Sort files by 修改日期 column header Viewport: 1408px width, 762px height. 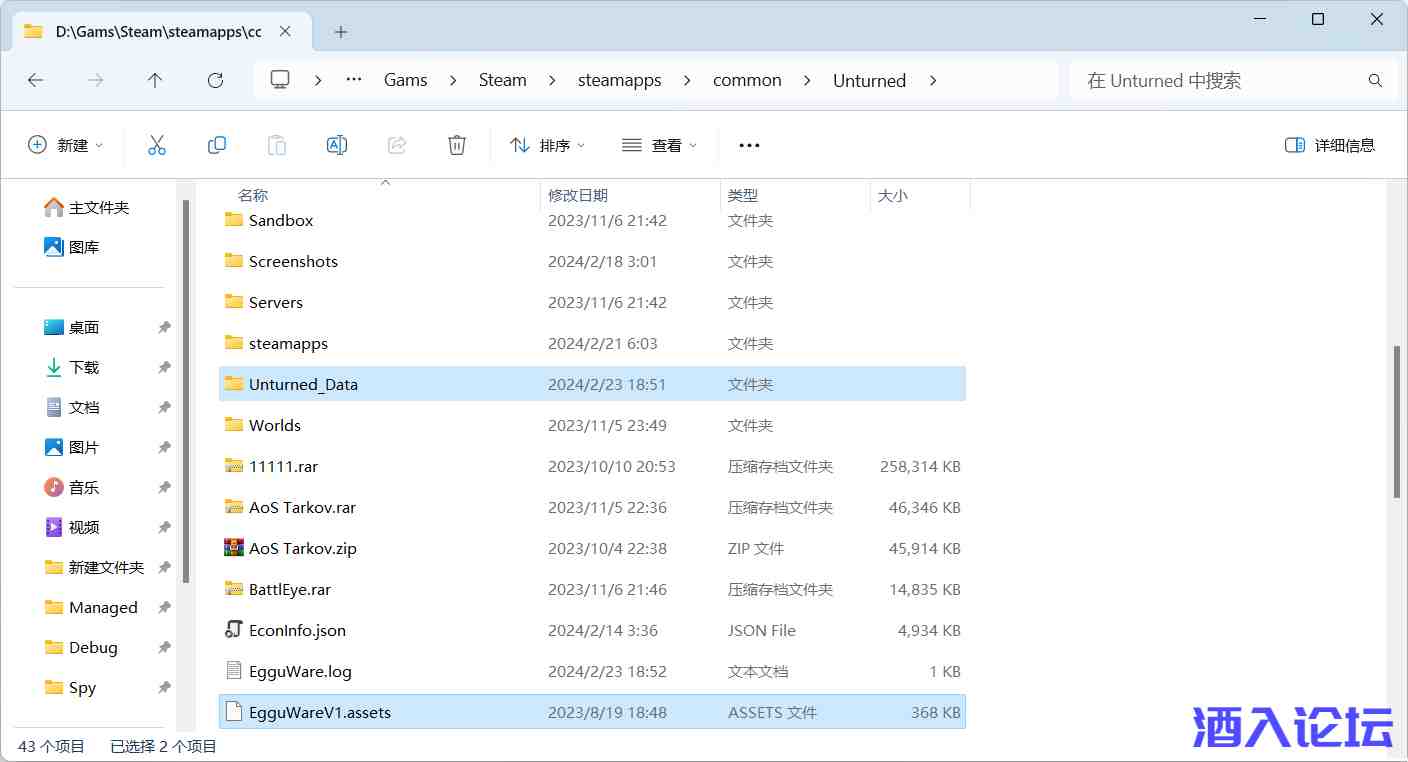[578, 195]
